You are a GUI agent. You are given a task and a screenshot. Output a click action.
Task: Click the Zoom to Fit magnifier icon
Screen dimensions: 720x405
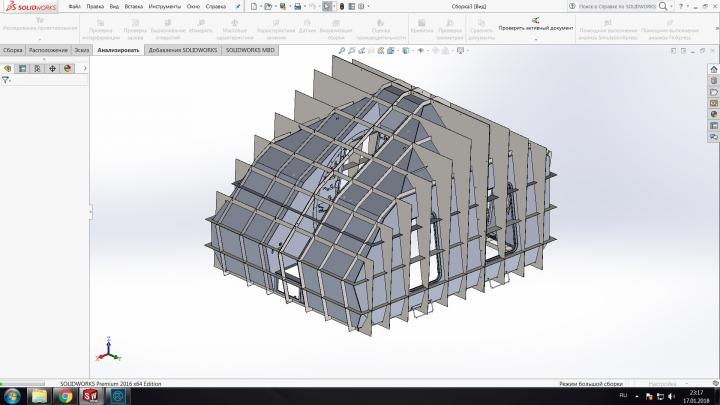[342, 51]
